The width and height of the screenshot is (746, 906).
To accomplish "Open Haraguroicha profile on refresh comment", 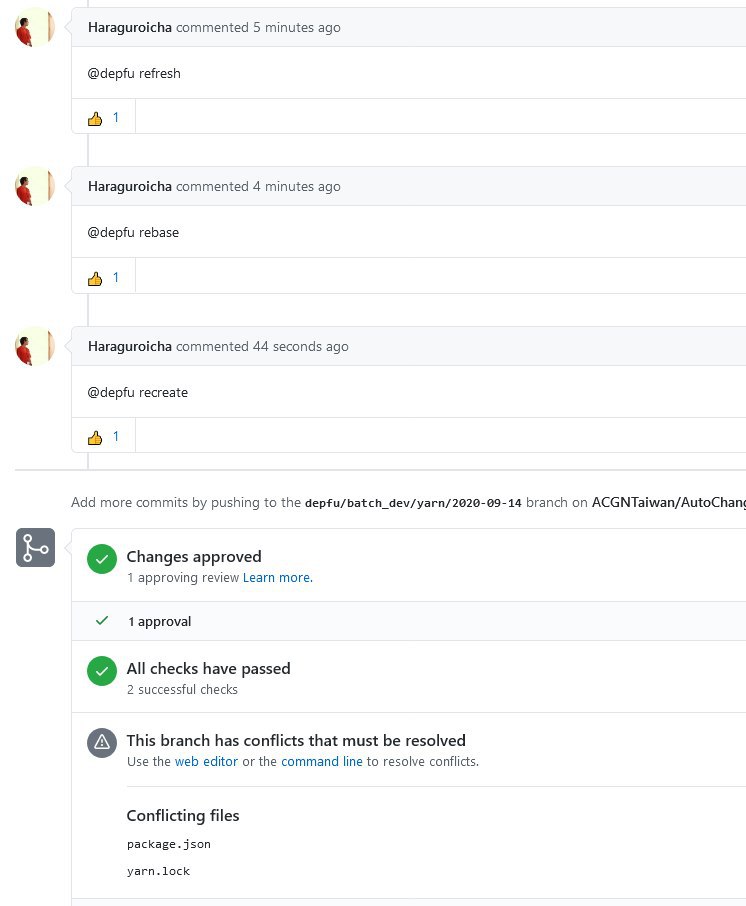I will [130, 28].
